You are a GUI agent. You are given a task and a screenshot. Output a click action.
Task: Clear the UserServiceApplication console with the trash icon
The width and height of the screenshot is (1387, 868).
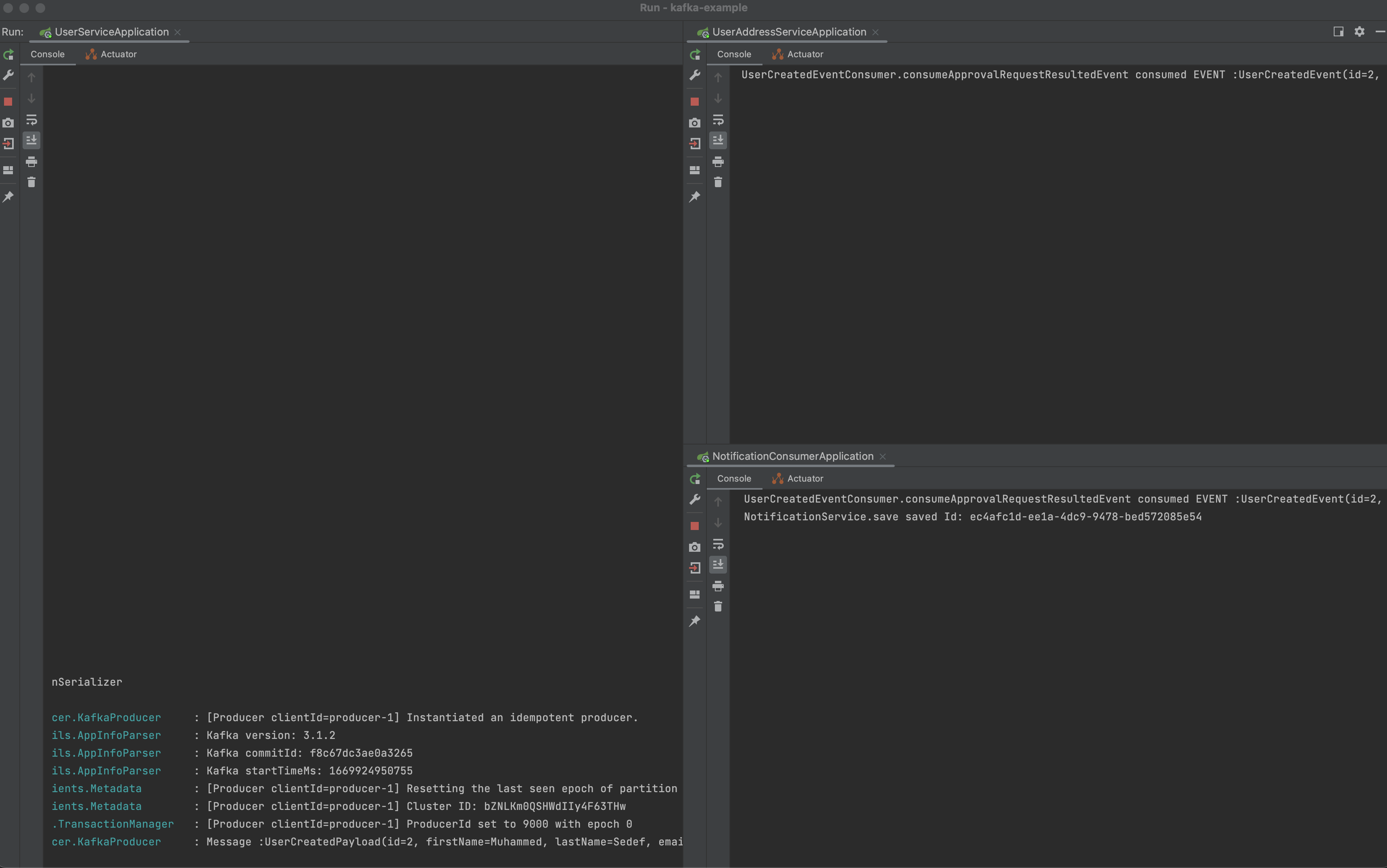(31, 183)
